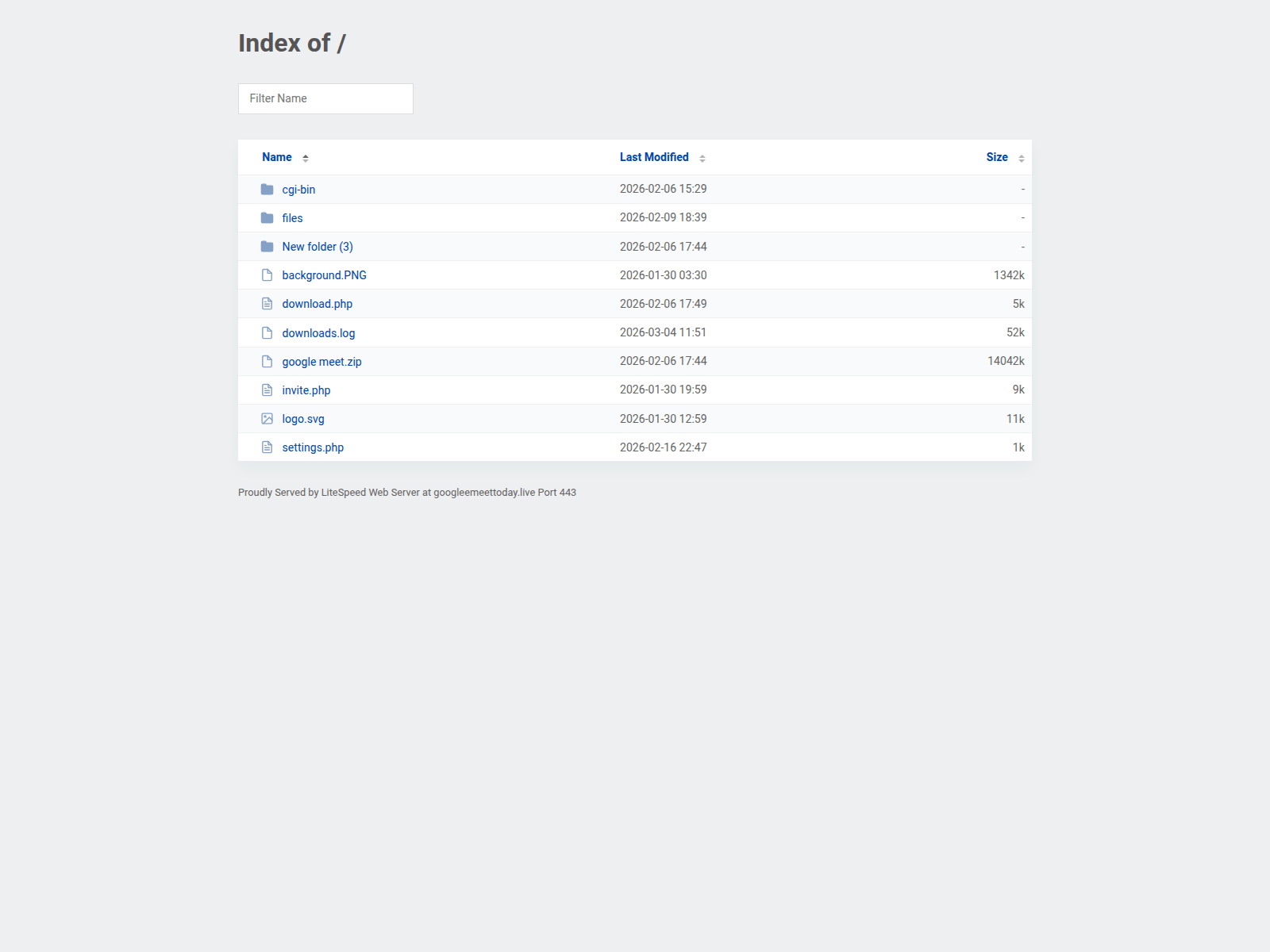The width and height of the screenshot is (1270, 952).
Task: Open the files directory link
Action: 292,217
